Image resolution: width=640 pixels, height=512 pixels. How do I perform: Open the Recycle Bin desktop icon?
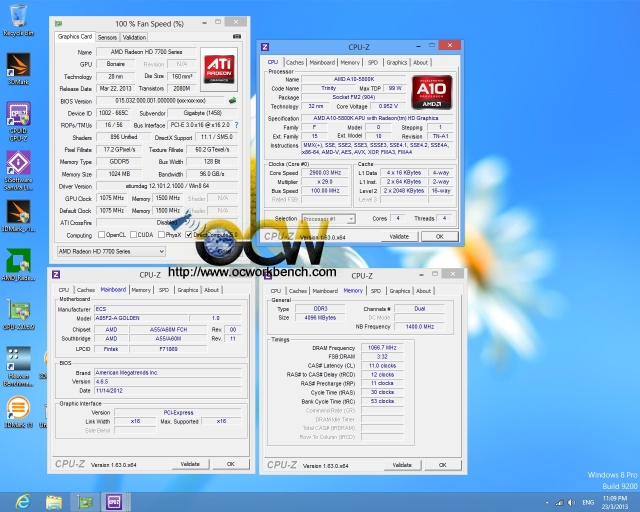coord(18,20)
